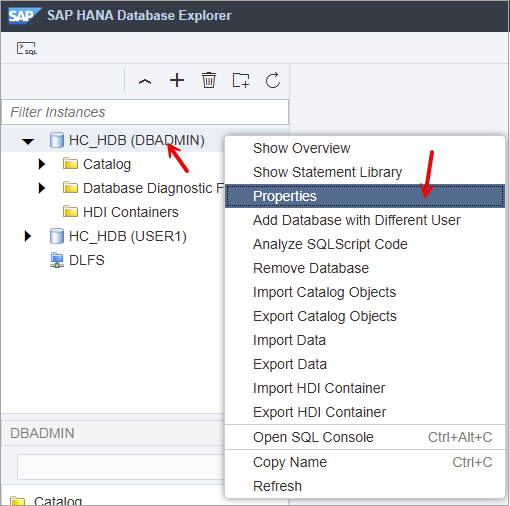Choose Copy Name from context menu
510x506 pixels.
point(365,462)
